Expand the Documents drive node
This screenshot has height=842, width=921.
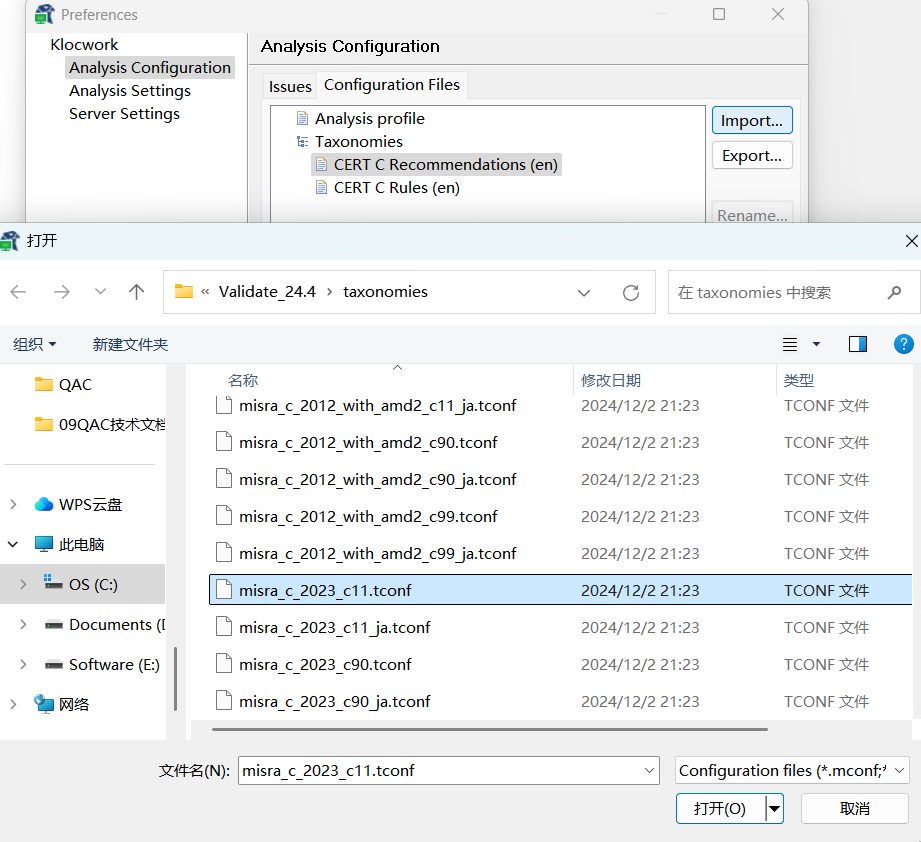(x=23, y=624)
